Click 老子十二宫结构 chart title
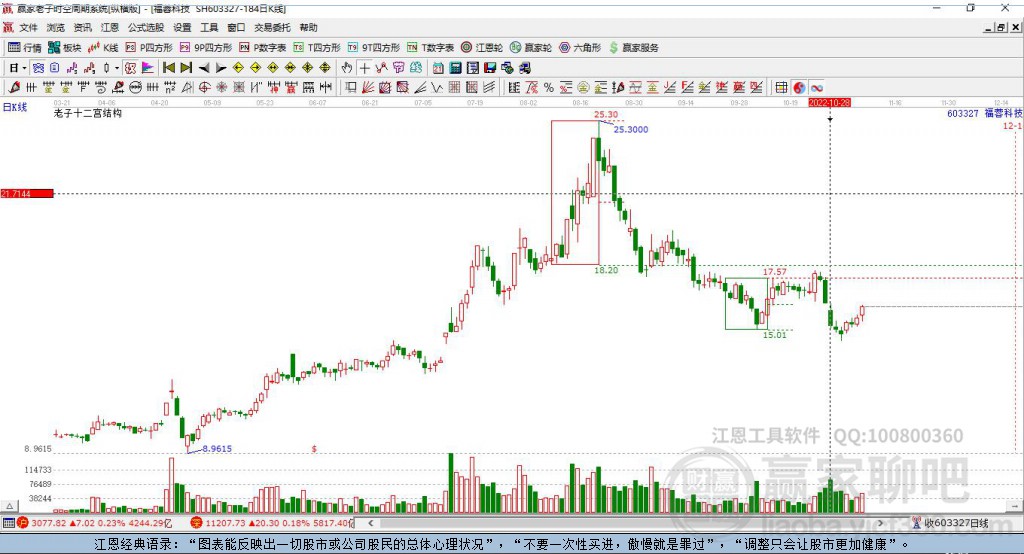The height and width of the screenshot is (554, 1024). pos(88,113)
